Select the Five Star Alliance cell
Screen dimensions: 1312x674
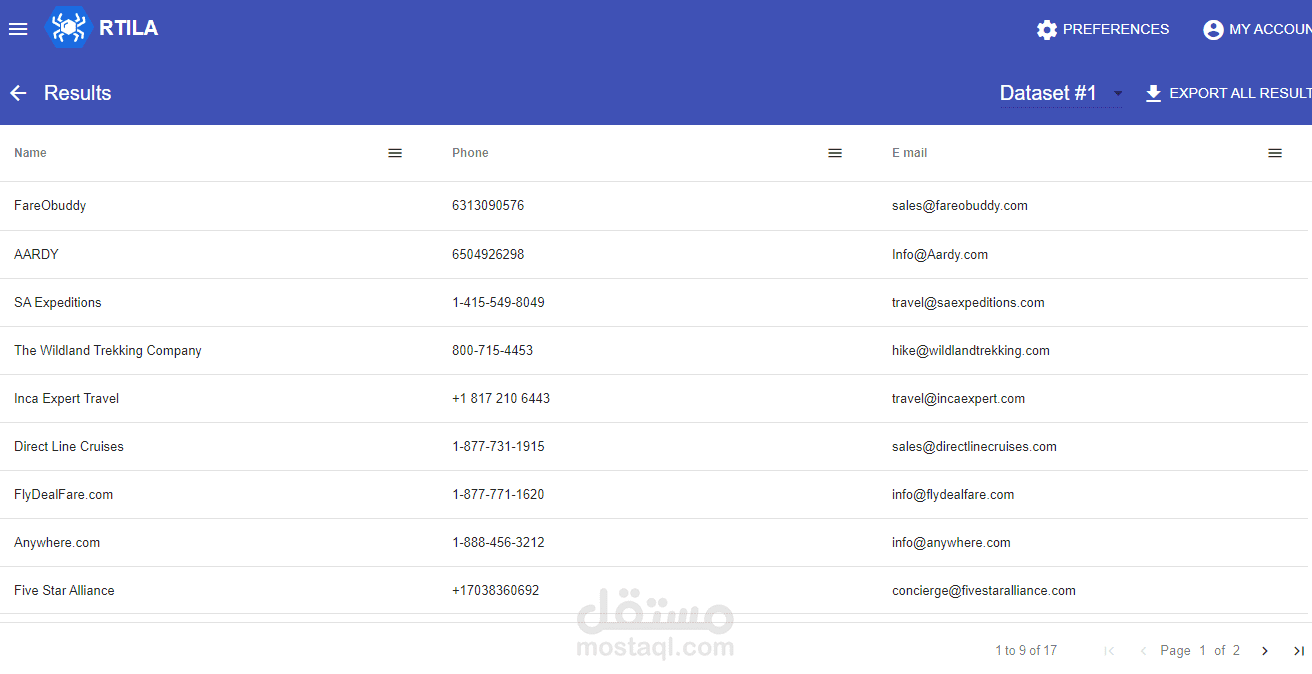click(64, 590)
